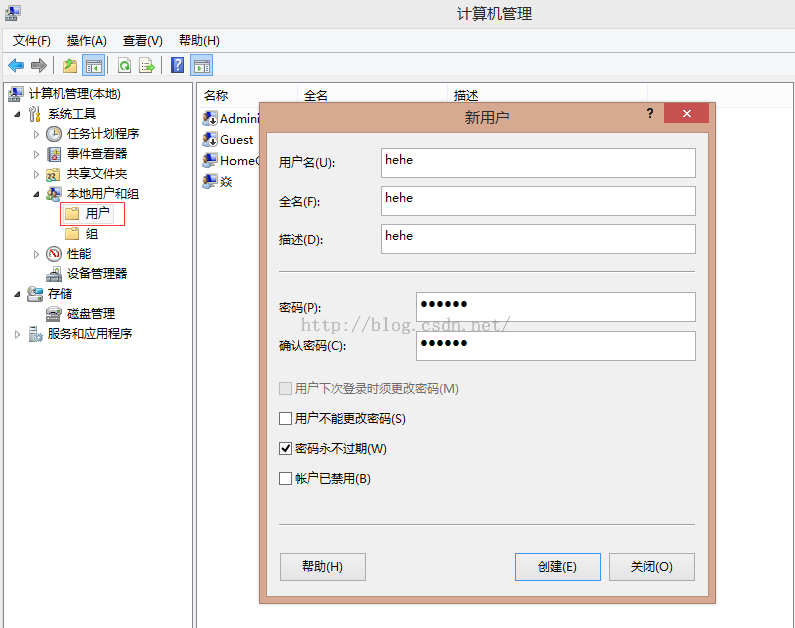Screen dimensions: 795x628
Task: Click the 磁盘管理 disk icon
Action: tap(54, 314)
